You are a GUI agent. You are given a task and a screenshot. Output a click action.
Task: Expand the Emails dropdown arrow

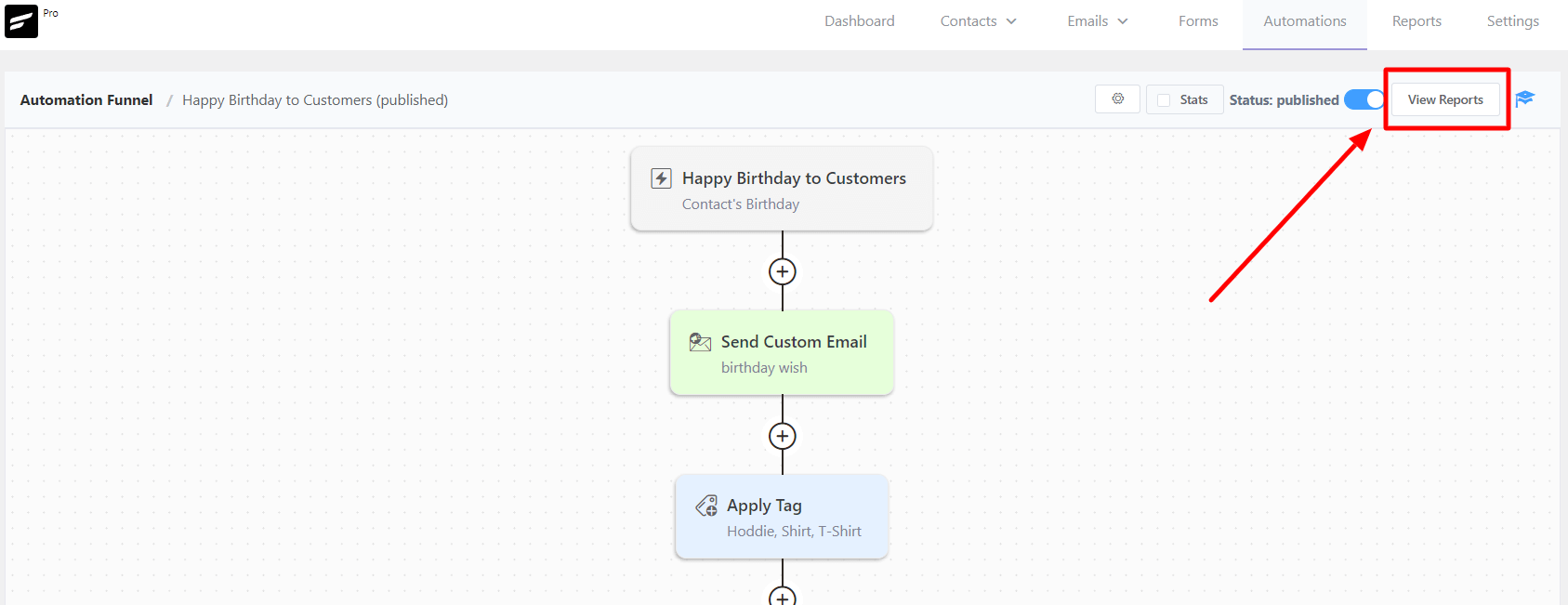tap(1123, 21)
